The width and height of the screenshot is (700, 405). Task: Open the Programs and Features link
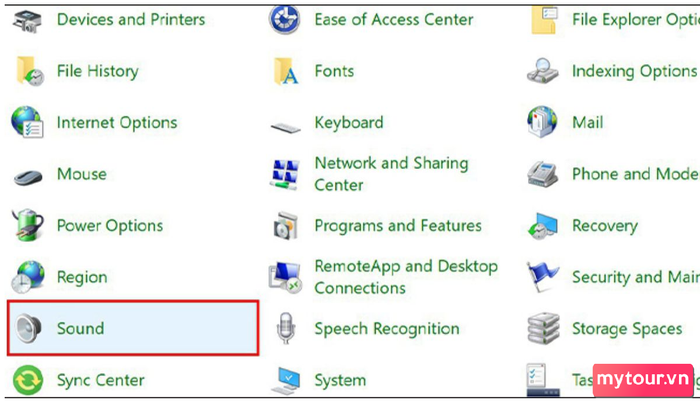(x=398, y=226)
